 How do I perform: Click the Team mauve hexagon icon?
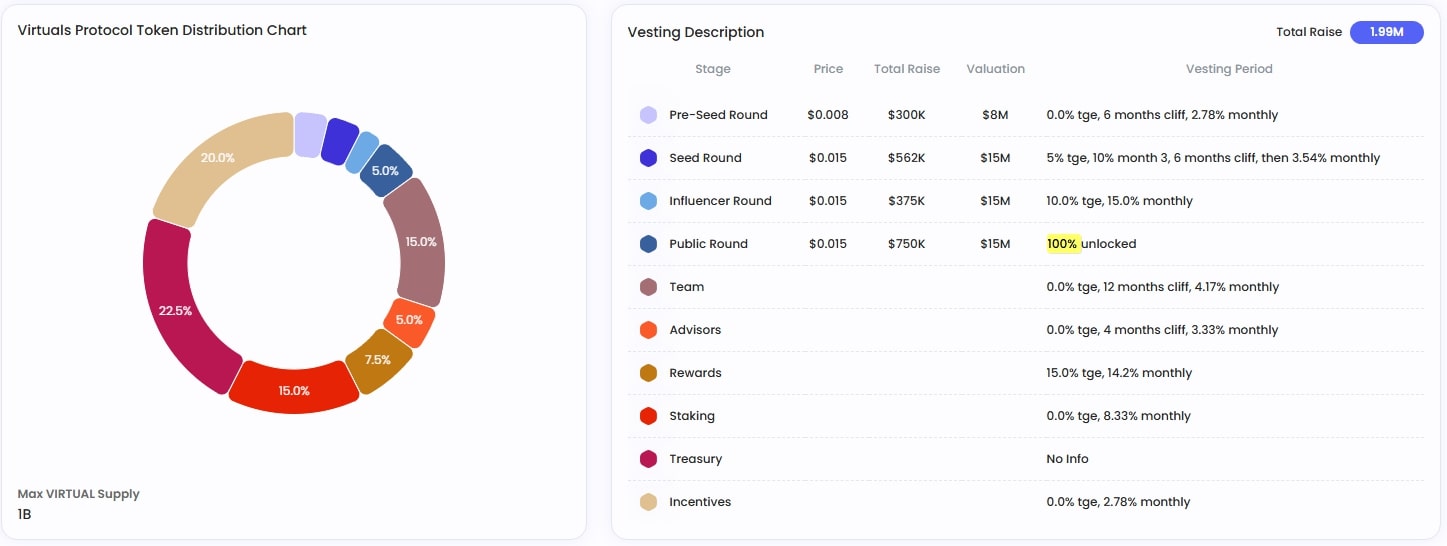pos(648,287)
